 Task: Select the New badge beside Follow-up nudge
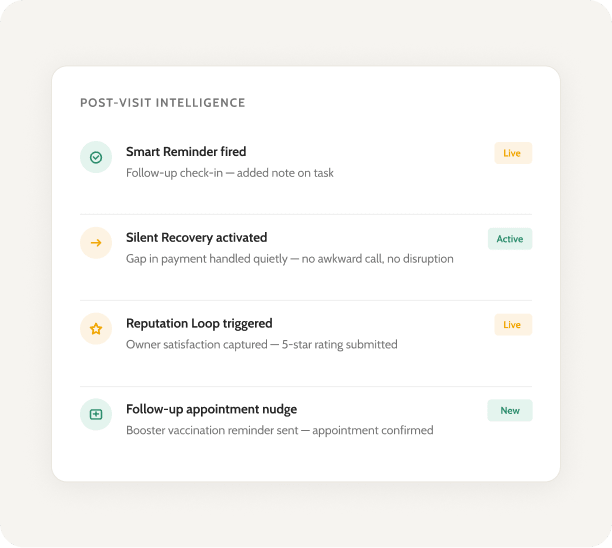(510, 410)
